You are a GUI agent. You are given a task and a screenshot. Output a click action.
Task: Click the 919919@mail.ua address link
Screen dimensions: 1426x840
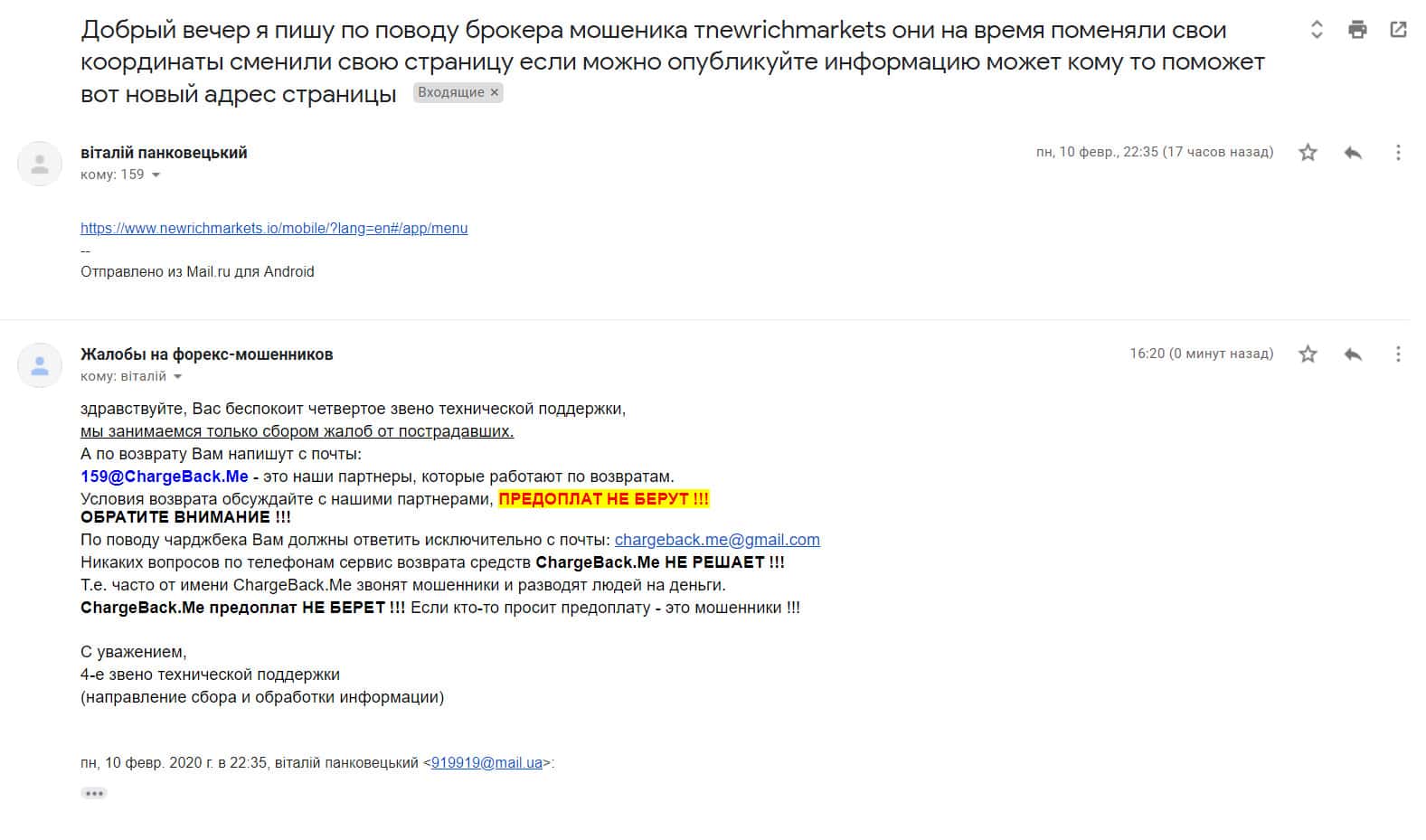(486, 762)
